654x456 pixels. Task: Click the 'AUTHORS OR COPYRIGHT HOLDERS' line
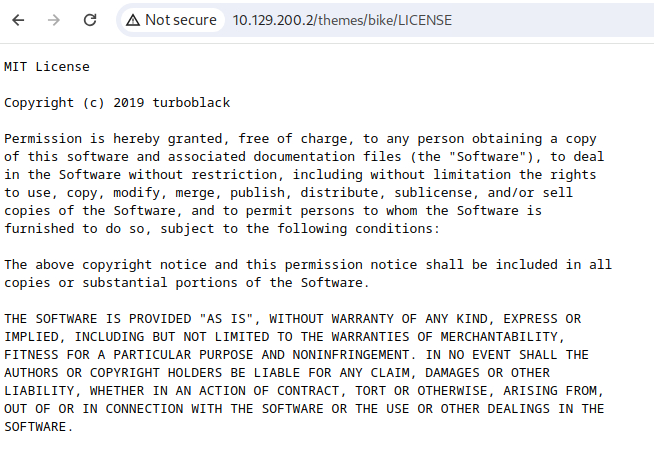(x=277, y=373)
